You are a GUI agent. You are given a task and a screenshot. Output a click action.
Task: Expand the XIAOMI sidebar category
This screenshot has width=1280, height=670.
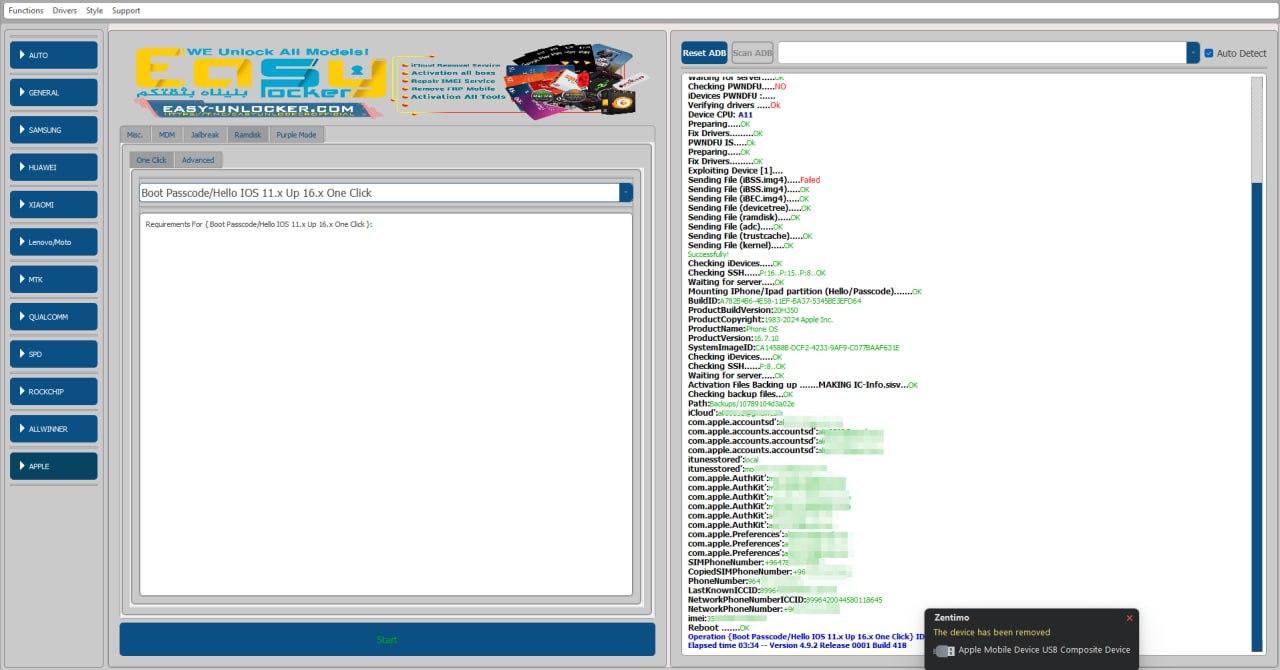[x=54, y=204]
